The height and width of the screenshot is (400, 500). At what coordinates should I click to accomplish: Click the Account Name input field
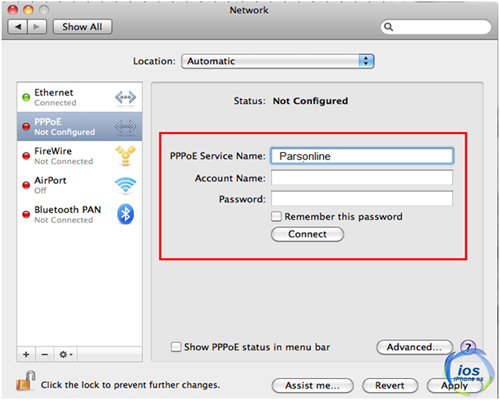point(362,178)
